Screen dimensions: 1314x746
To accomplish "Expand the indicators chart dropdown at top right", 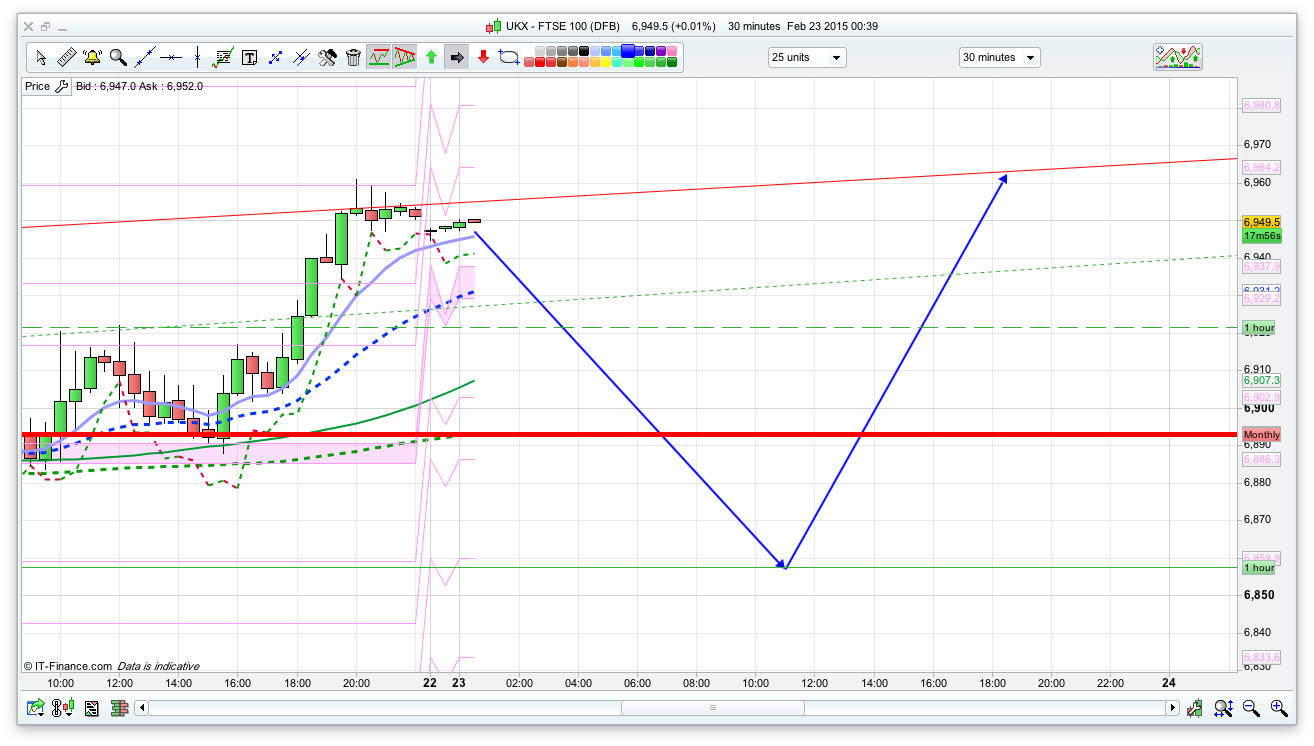I will 1177,57.
